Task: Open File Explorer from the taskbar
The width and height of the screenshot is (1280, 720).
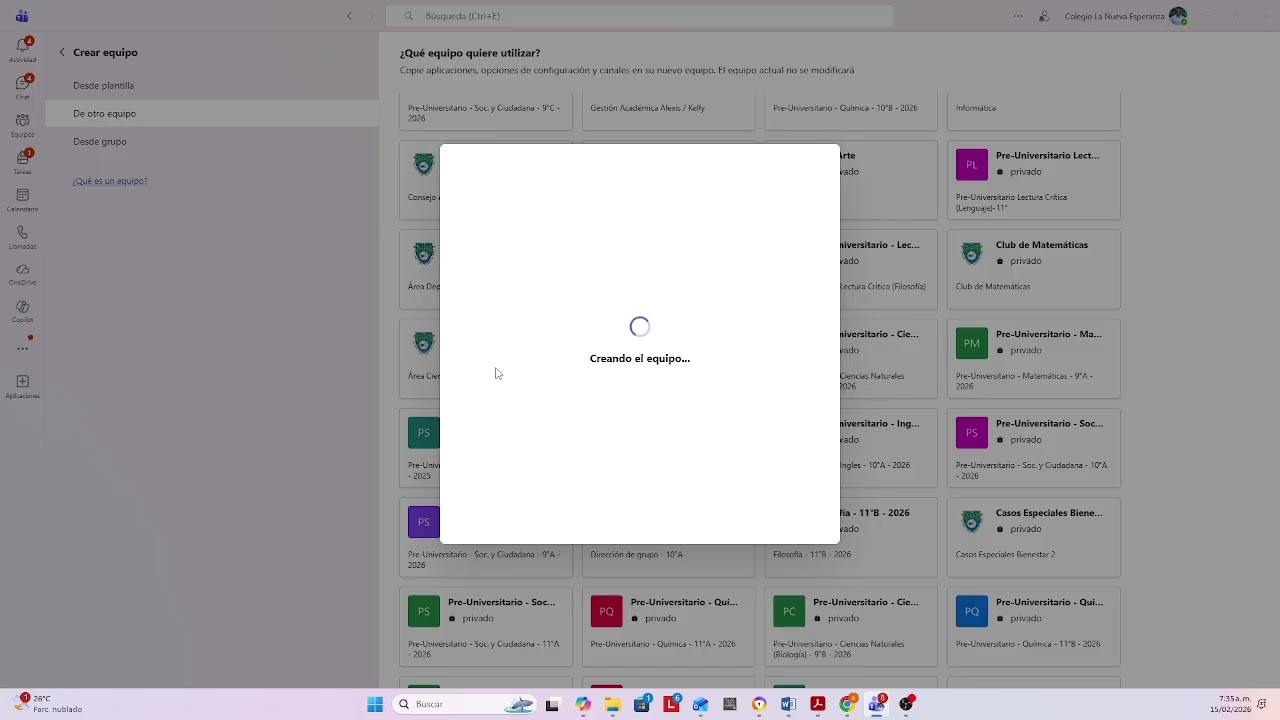Action: click(x=612, y=704)
